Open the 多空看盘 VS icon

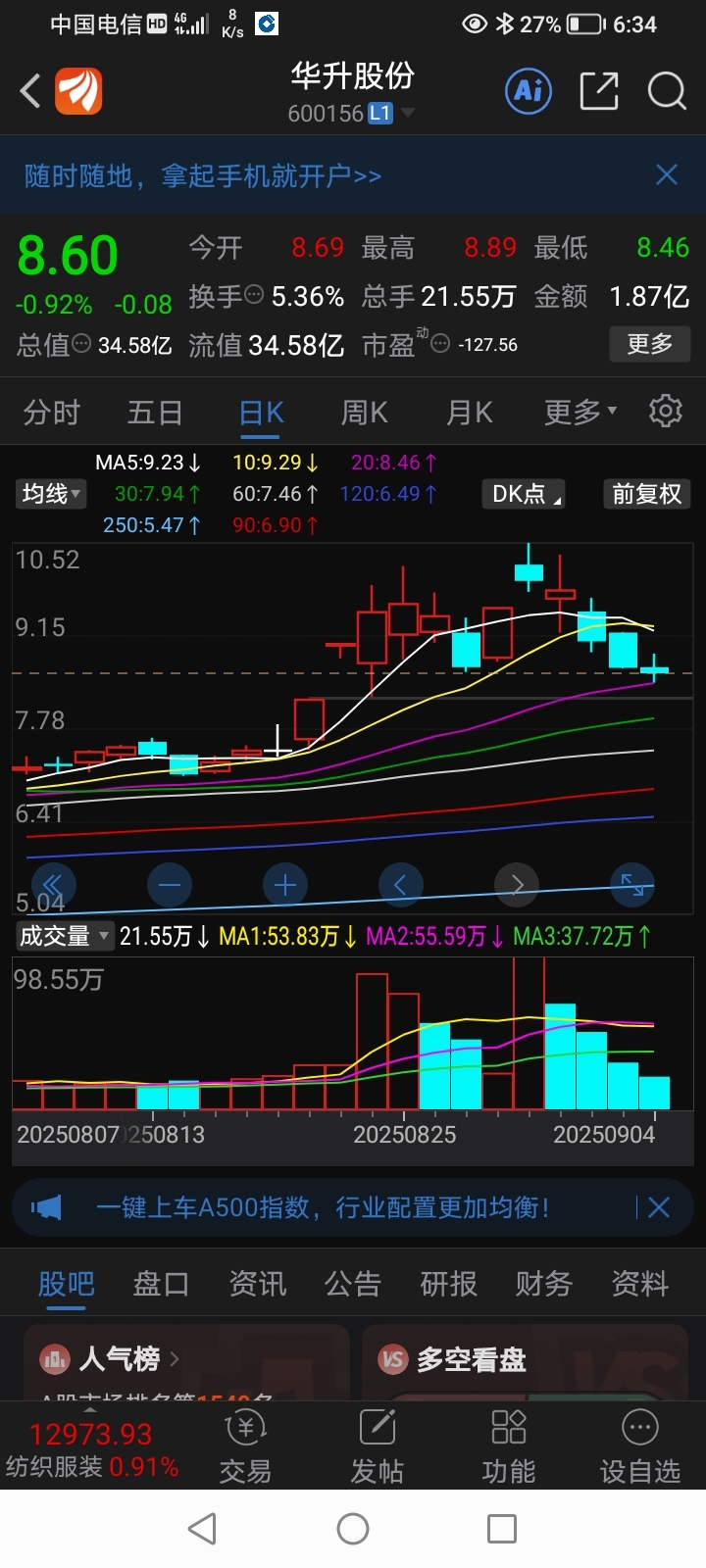tap(393, 1359)
